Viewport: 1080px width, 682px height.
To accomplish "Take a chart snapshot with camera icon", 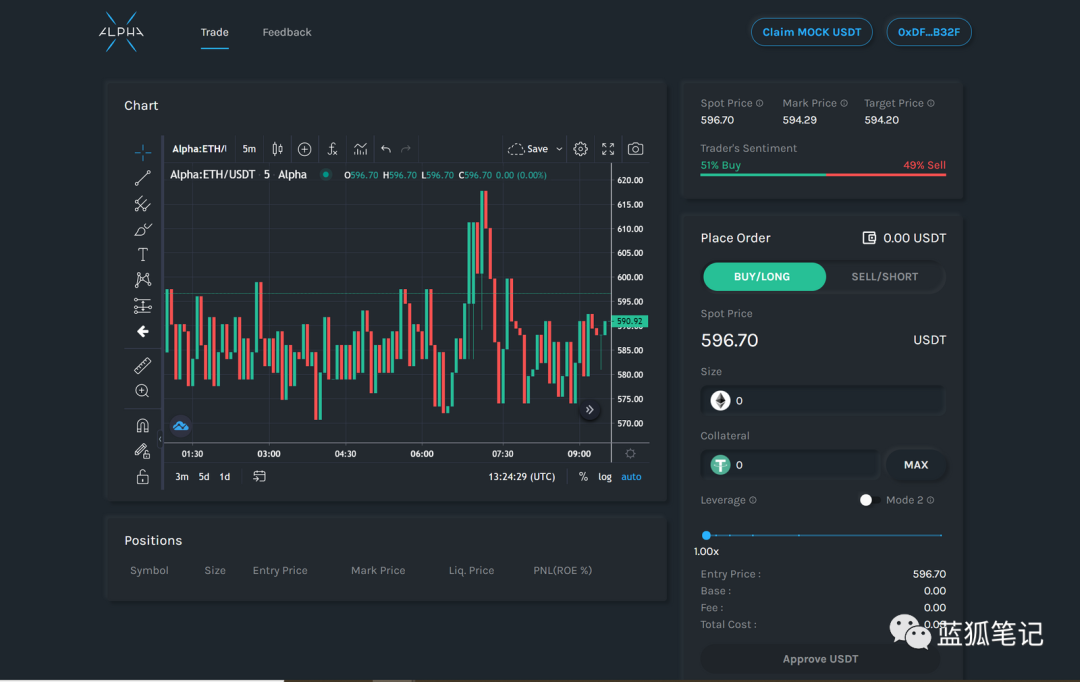I will (x=636, y=149).
